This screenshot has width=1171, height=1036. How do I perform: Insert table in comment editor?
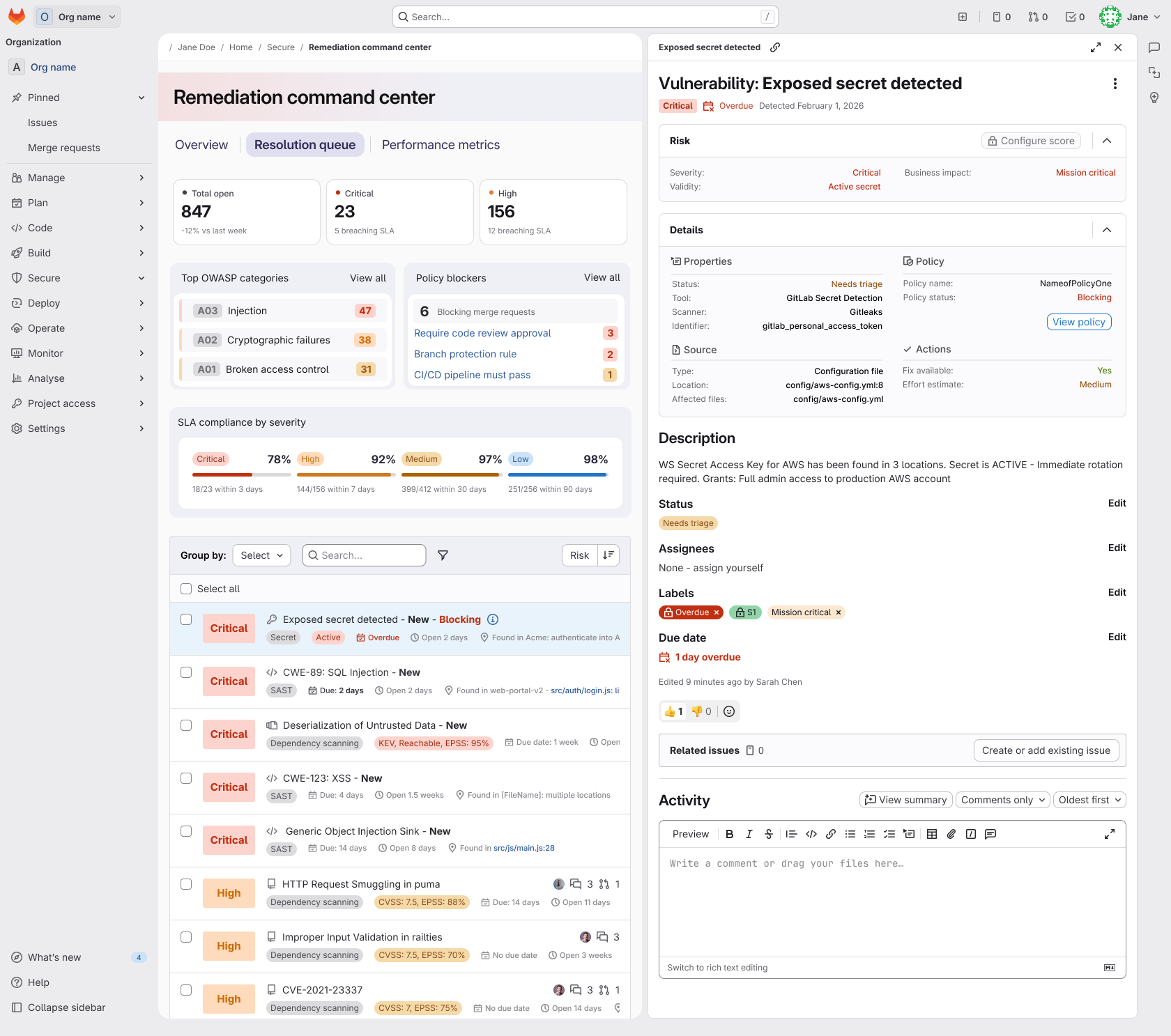point(932,834)
